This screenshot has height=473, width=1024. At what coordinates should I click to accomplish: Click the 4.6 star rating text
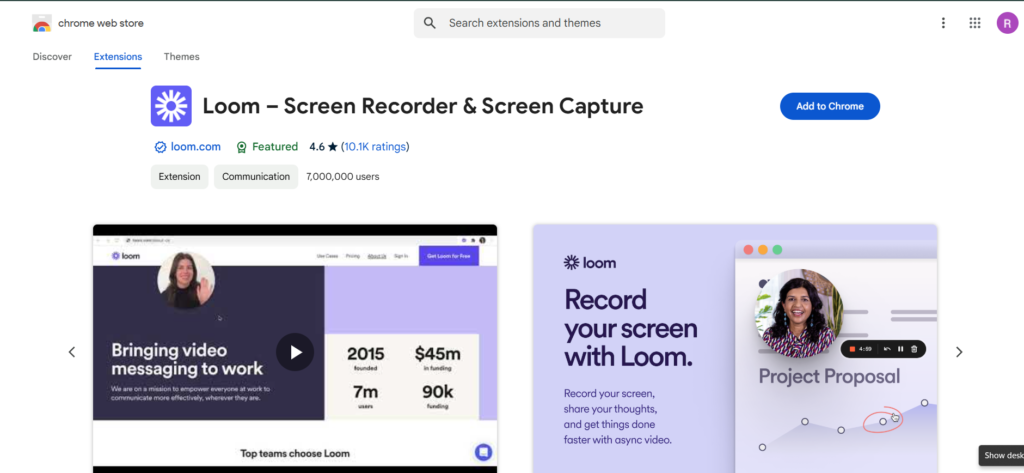[323, 147]
